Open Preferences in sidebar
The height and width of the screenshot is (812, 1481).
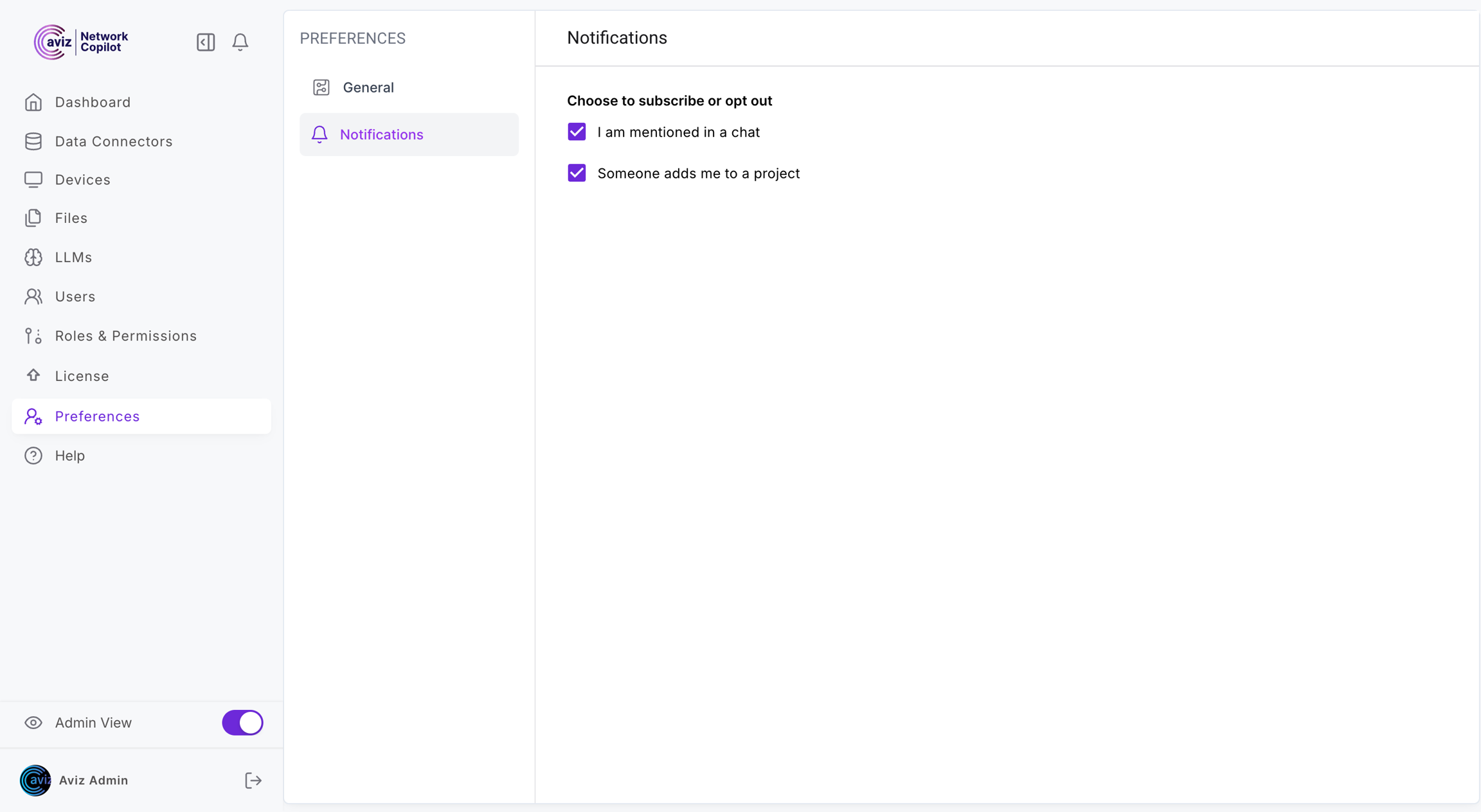97,416
